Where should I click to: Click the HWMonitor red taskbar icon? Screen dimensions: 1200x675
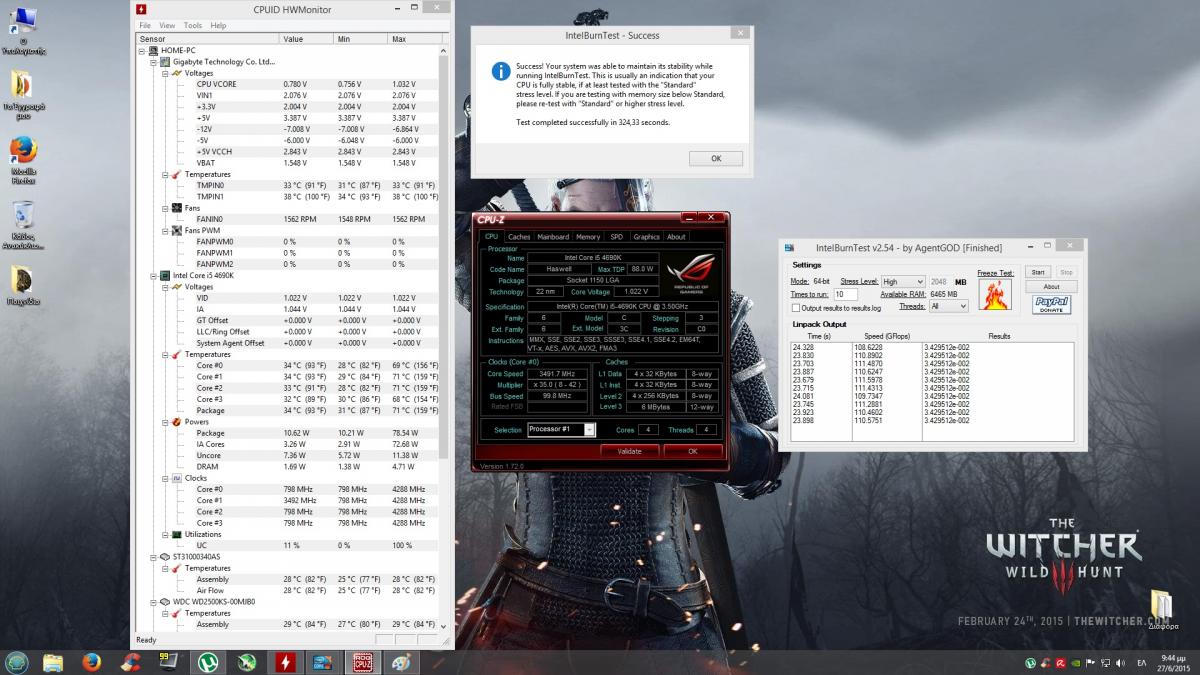tap(286, 662)
